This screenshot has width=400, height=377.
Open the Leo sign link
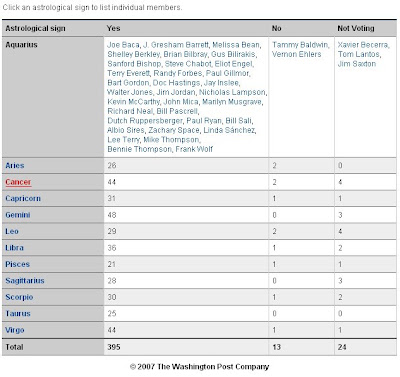[12, 231]
